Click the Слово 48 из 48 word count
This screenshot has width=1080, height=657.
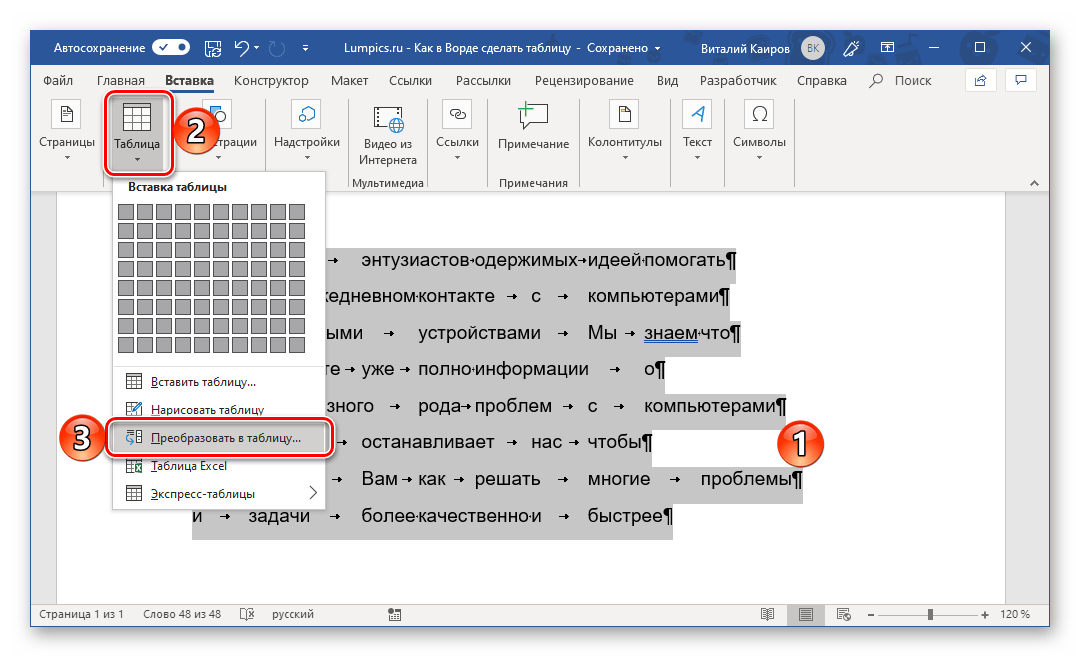point(182,614)
